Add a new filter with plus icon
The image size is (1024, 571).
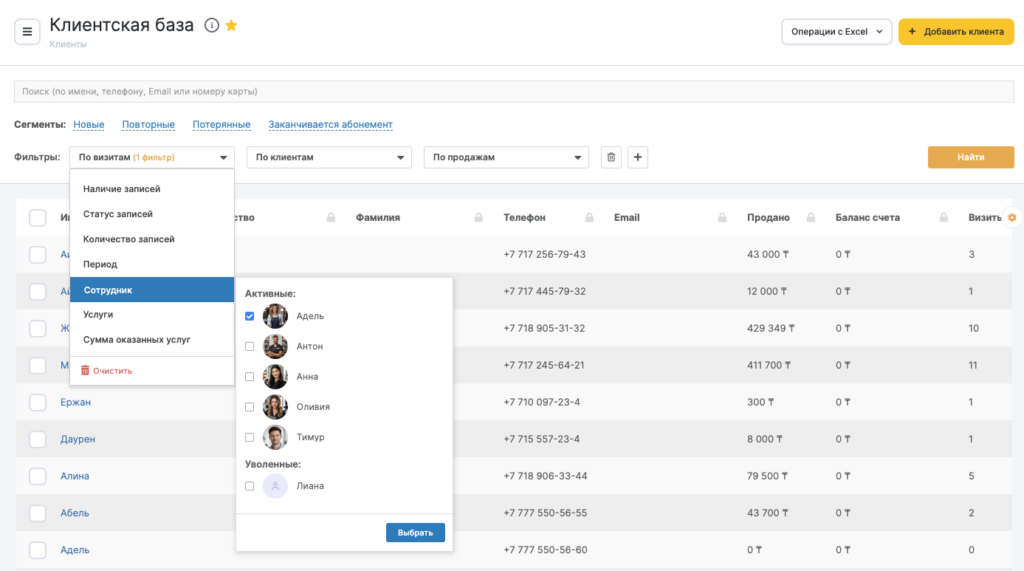(637, 157)
